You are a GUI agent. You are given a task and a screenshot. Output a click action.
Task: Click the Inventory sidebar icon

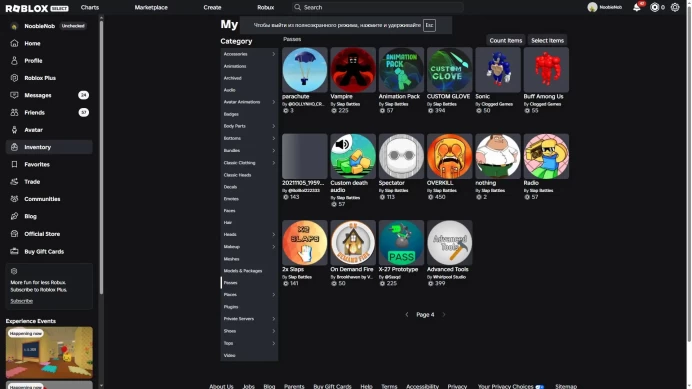(x=14, y=147)
